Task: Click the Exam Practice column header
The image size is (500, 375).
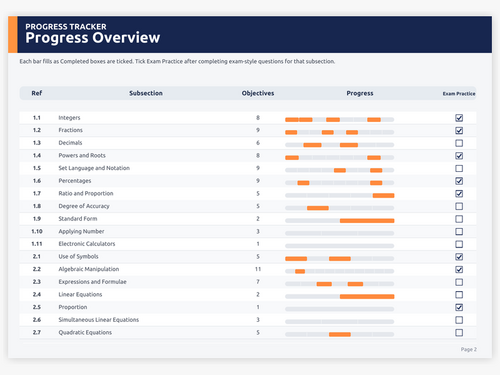Action: tap(459, 94)
